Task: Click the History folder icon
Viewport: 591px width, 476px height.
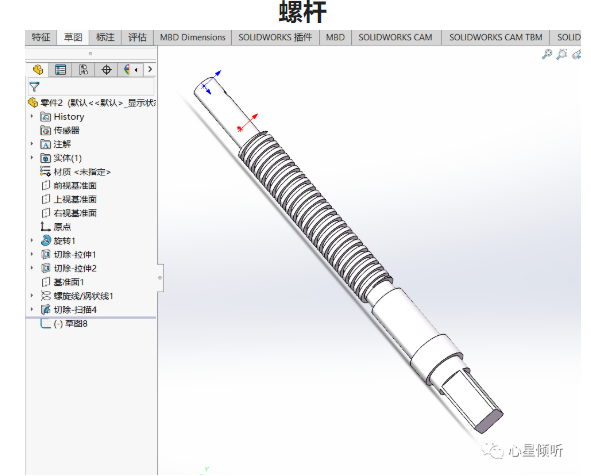Action: pos(45,117)
